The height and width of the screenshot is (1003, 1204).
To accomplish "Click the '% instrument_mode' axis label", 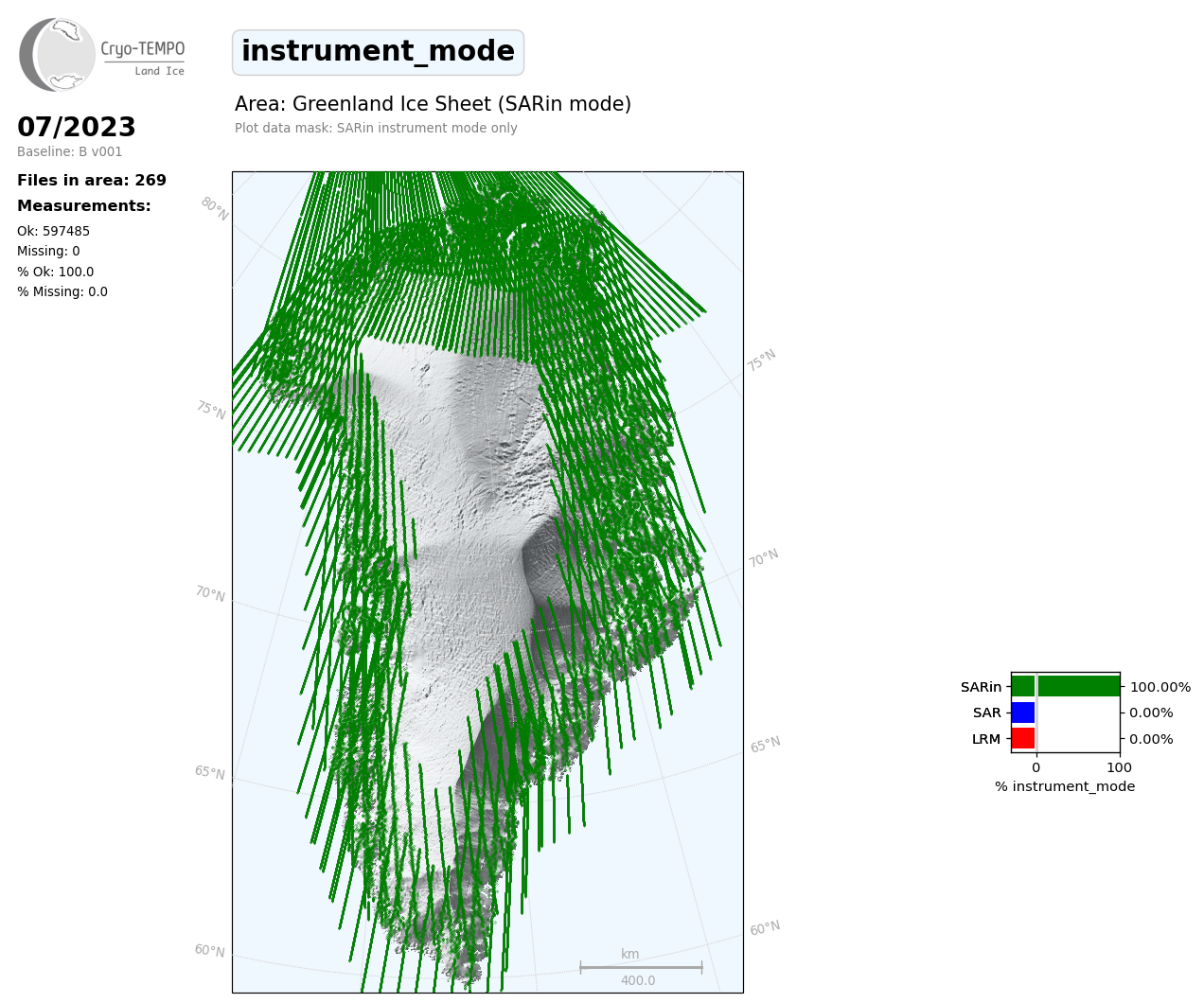I will pyautogui.click(x=1065, y=786).
